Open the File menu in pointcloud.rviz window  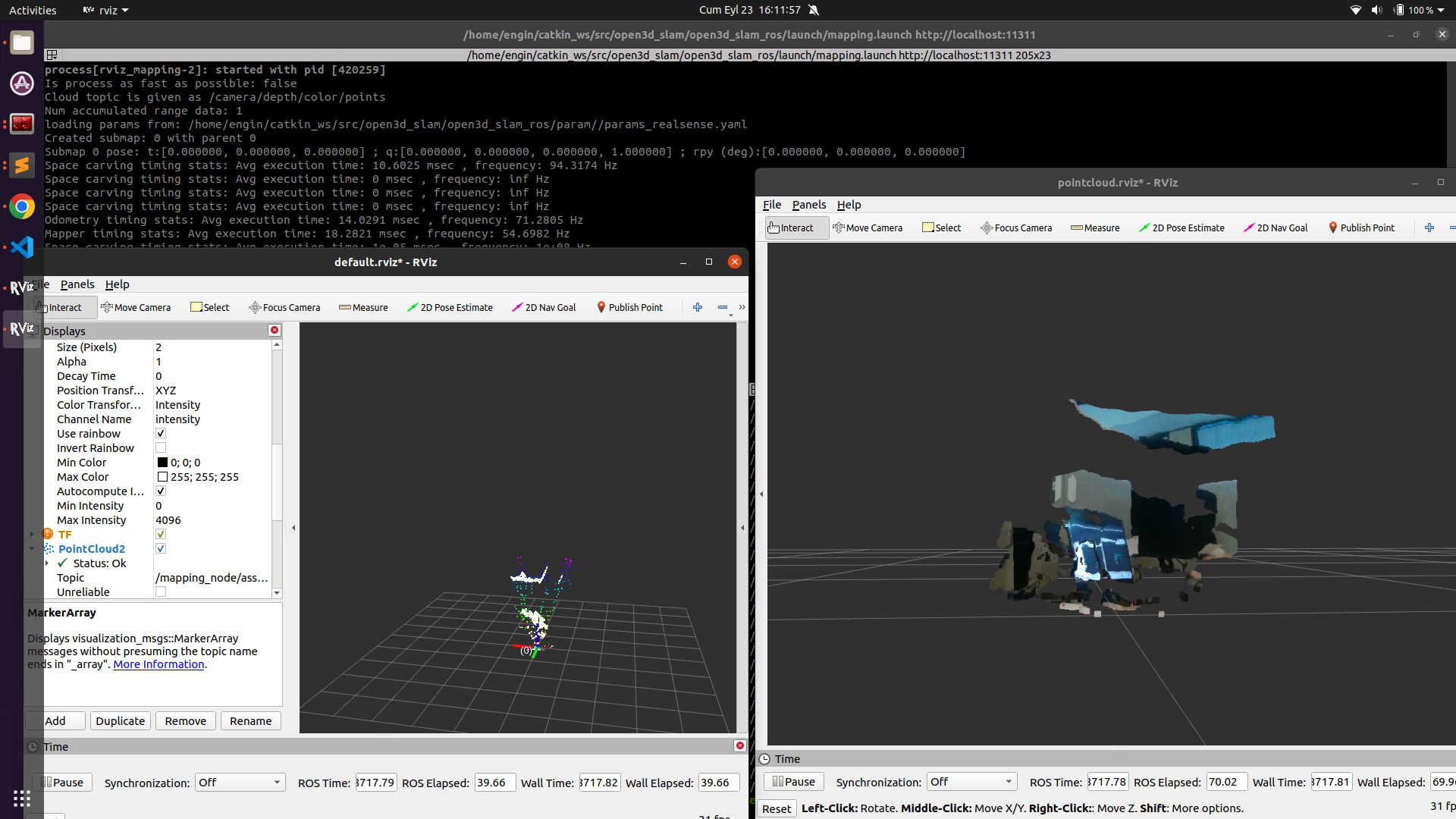click(x=771, y=205)
